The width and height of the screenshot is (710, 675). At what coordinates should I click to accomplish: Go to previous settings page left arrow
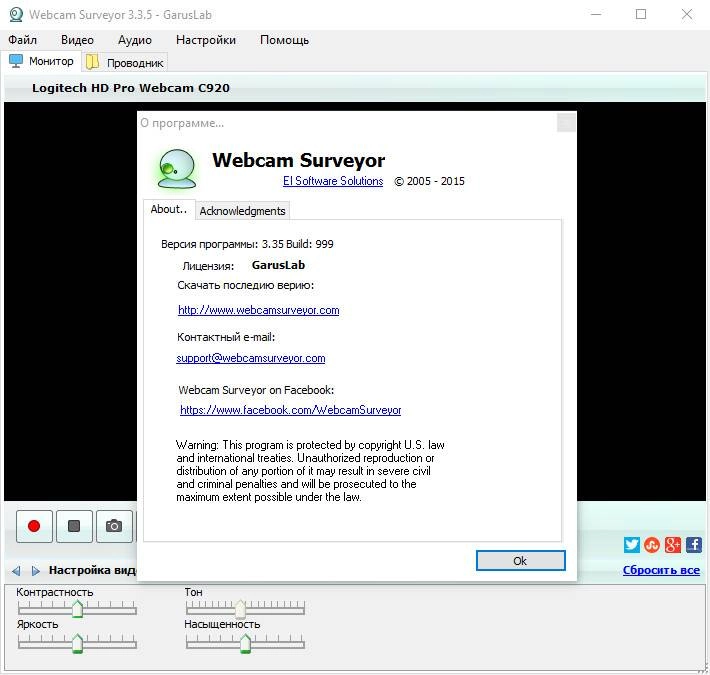point(16,571)
